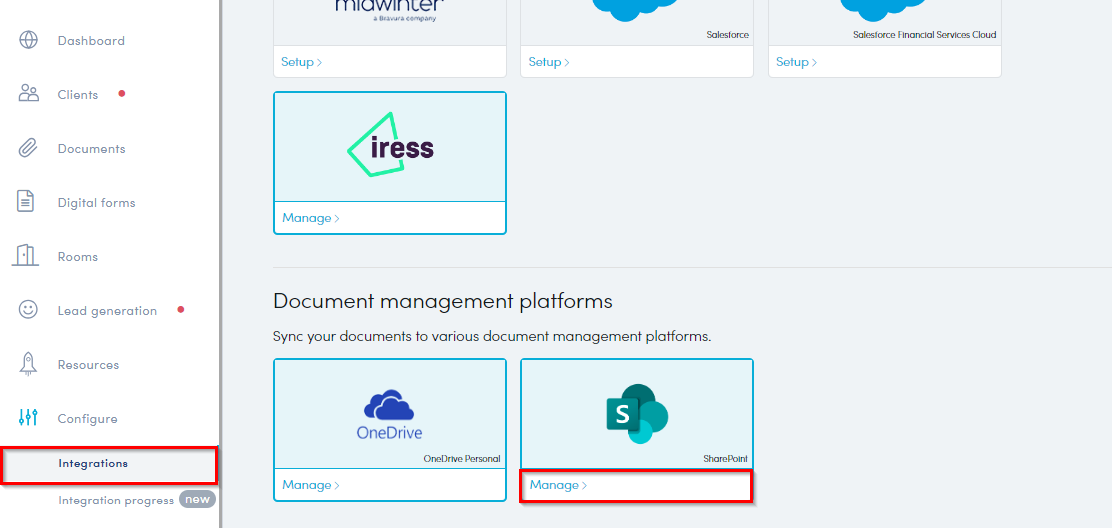This screenshot has height=528, width=1112.
Task: Click the Documents paperclip icon
Action: point(28,148)
